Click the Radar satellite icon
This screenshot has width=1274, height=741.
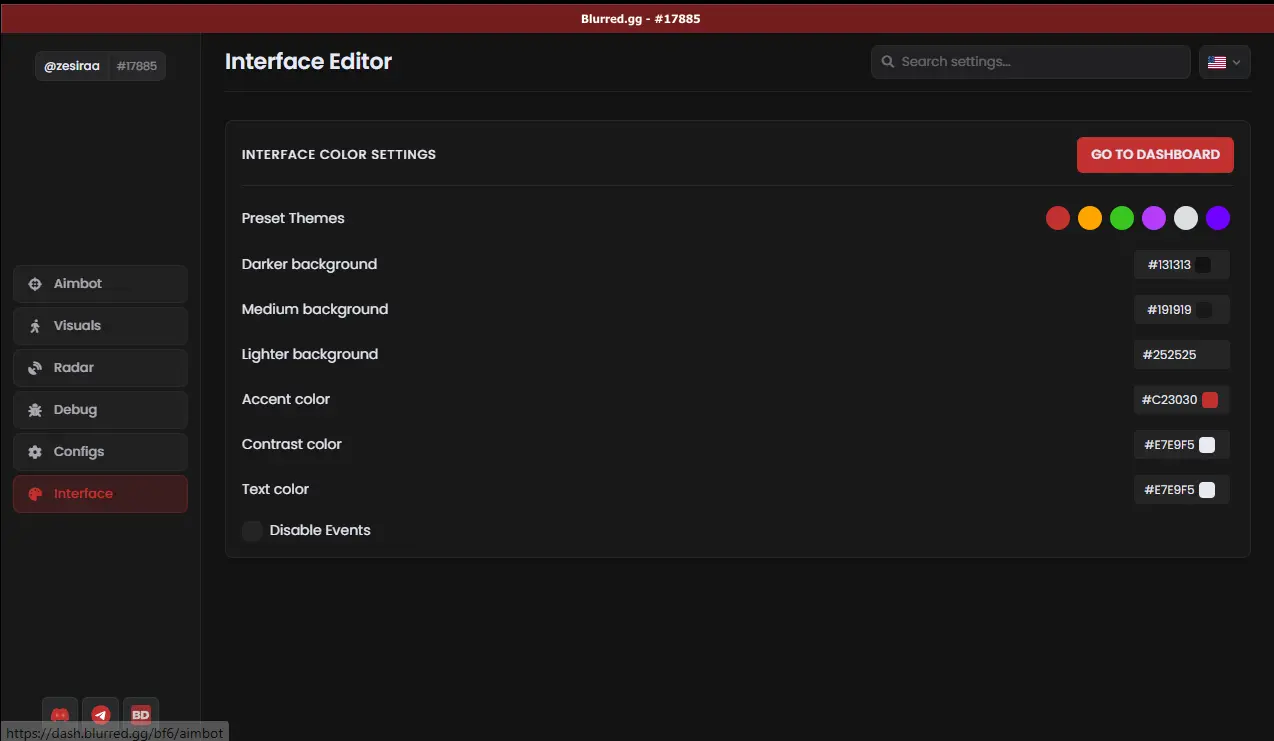pos(35,368)
